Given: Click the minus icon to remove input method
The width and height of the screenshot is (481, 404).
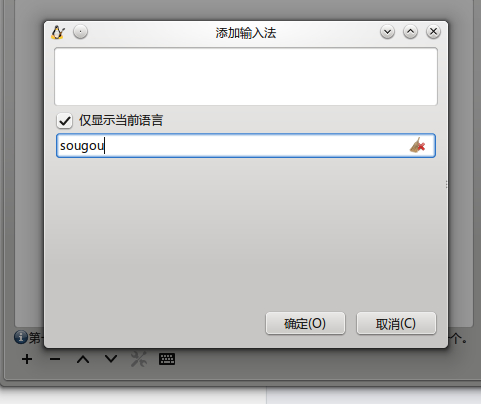Looking at the screenshot, I should [x=55, y=359].
